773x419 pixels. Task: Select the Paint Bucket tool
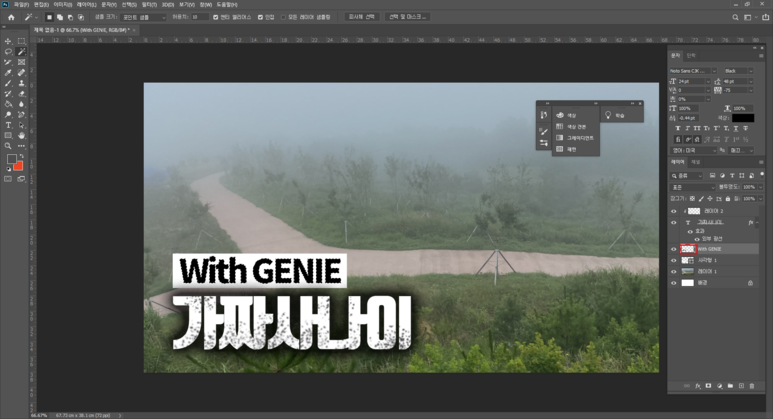[x=8, y=104]
